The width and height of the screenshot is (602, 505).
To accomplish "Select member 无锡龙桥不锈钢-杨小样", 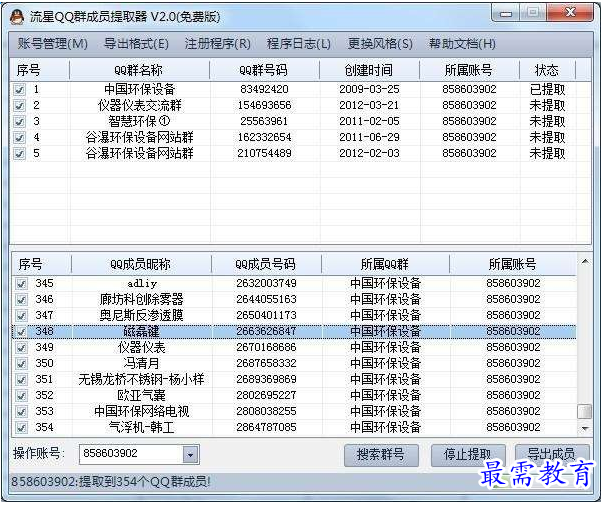I will (142, 380).
